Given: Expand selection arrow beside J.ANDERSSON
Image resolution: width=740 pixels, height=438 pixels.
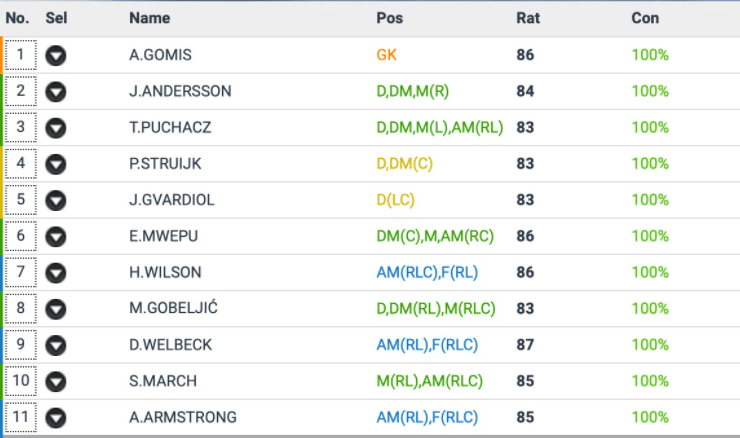Looking at the screenshot, I should point(56,91).
